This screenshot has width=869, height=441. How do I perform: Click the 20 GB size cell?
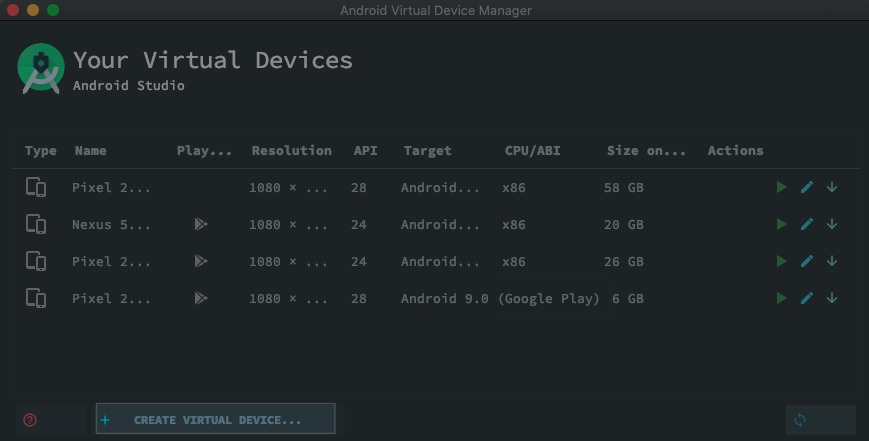pos(623,224)
